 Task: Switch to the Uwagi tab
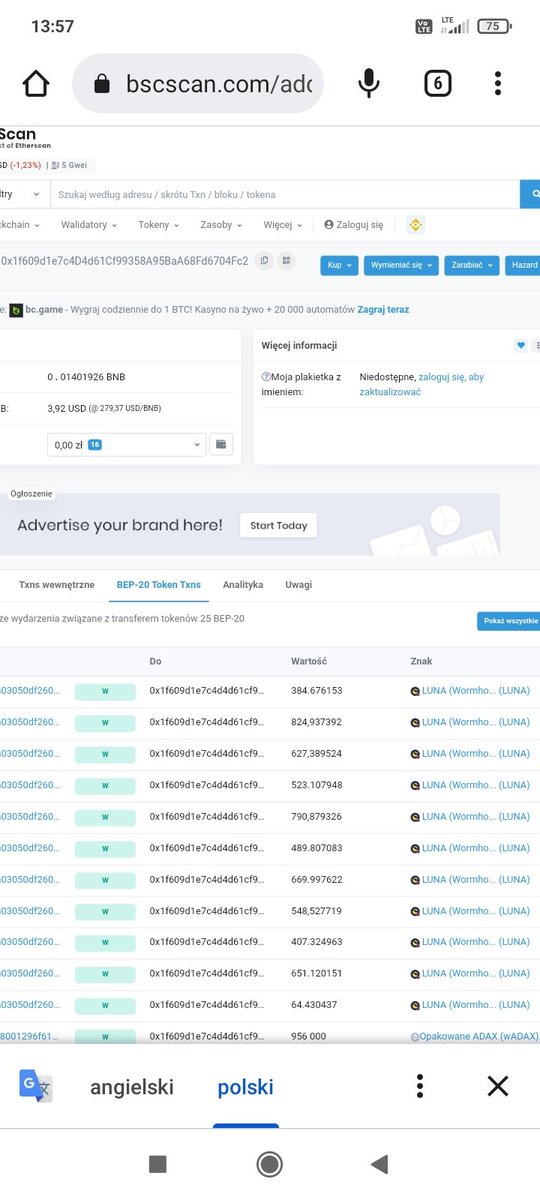click(x=298, y=585)
